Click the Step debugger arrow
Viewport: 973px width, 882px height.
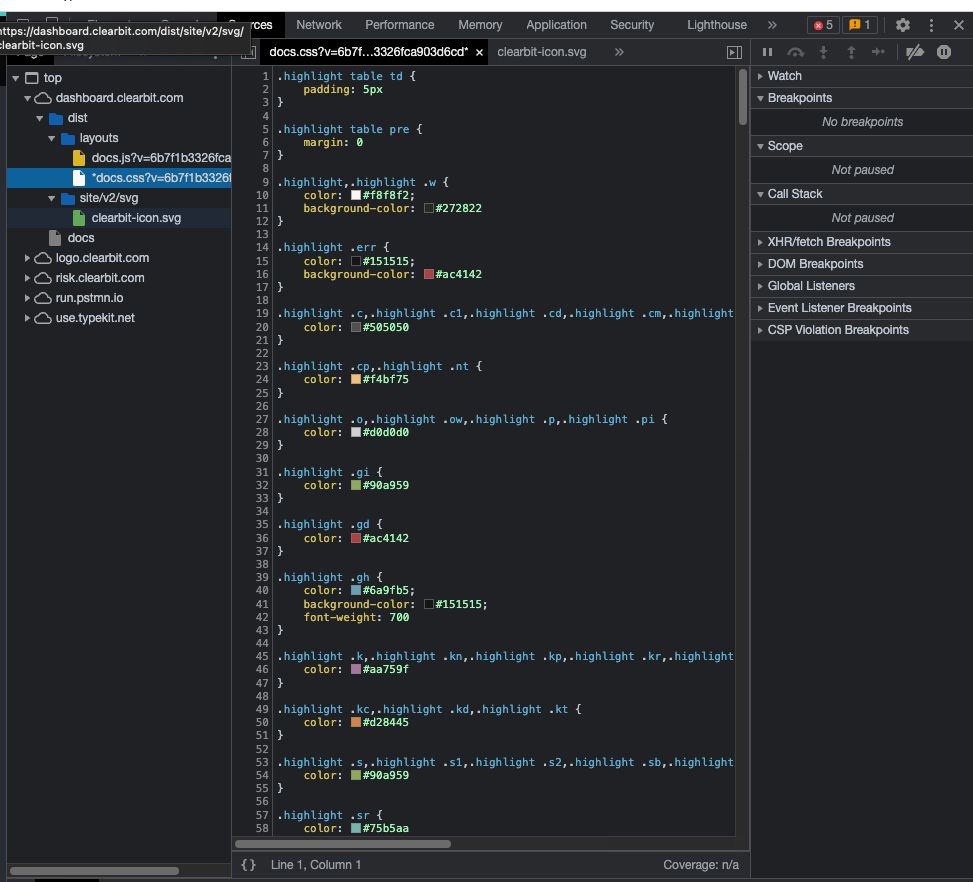click(x=878, y=52)
